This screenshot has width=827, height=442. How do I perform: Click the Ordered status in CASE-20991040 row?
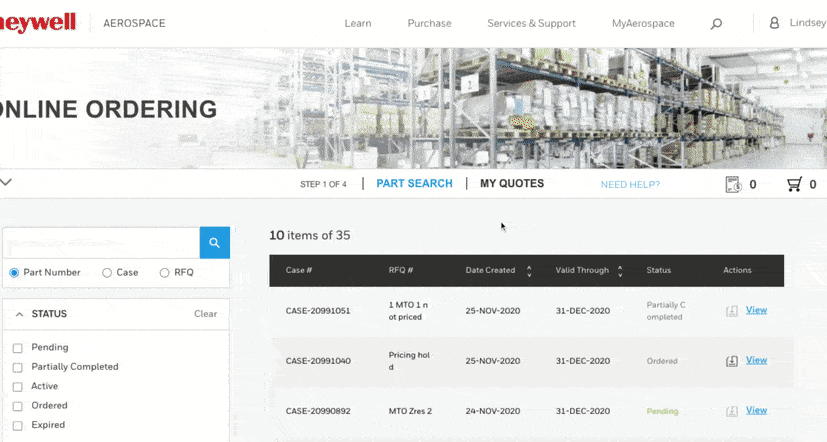pyautogui.click(x=662, y=361)
